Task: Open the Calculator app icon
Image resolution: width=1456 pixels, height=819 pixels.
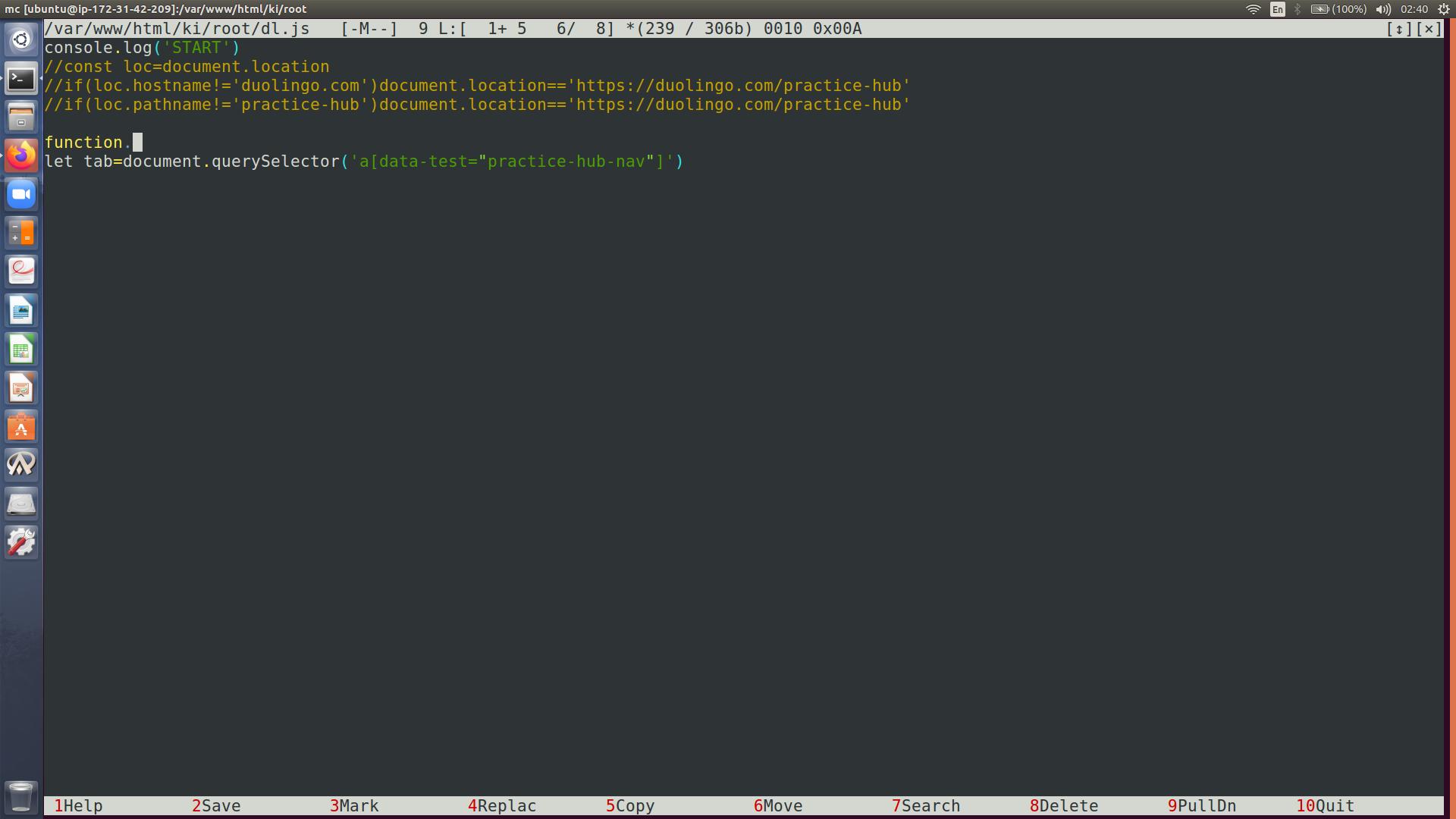Action: (x=21, y=233)
